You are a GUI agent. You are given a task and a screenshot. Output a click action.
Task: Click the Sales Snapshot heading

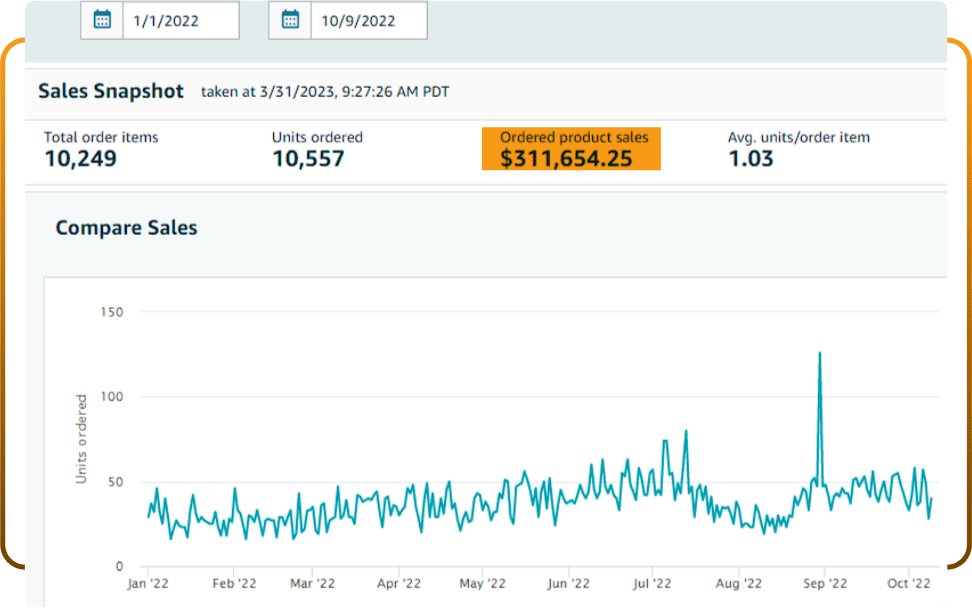coord(111,91)
